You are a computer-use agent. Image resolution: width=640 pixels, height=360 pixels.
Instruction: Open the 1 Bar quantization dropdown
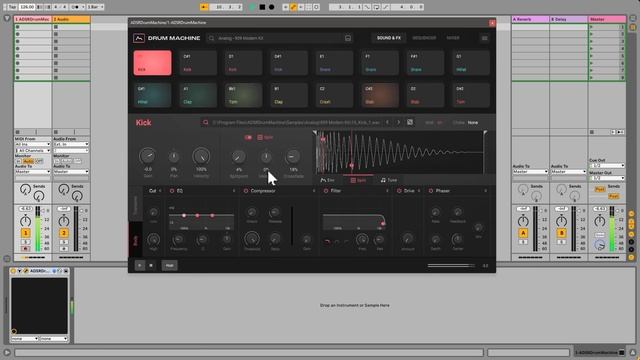tap(95, 7)
